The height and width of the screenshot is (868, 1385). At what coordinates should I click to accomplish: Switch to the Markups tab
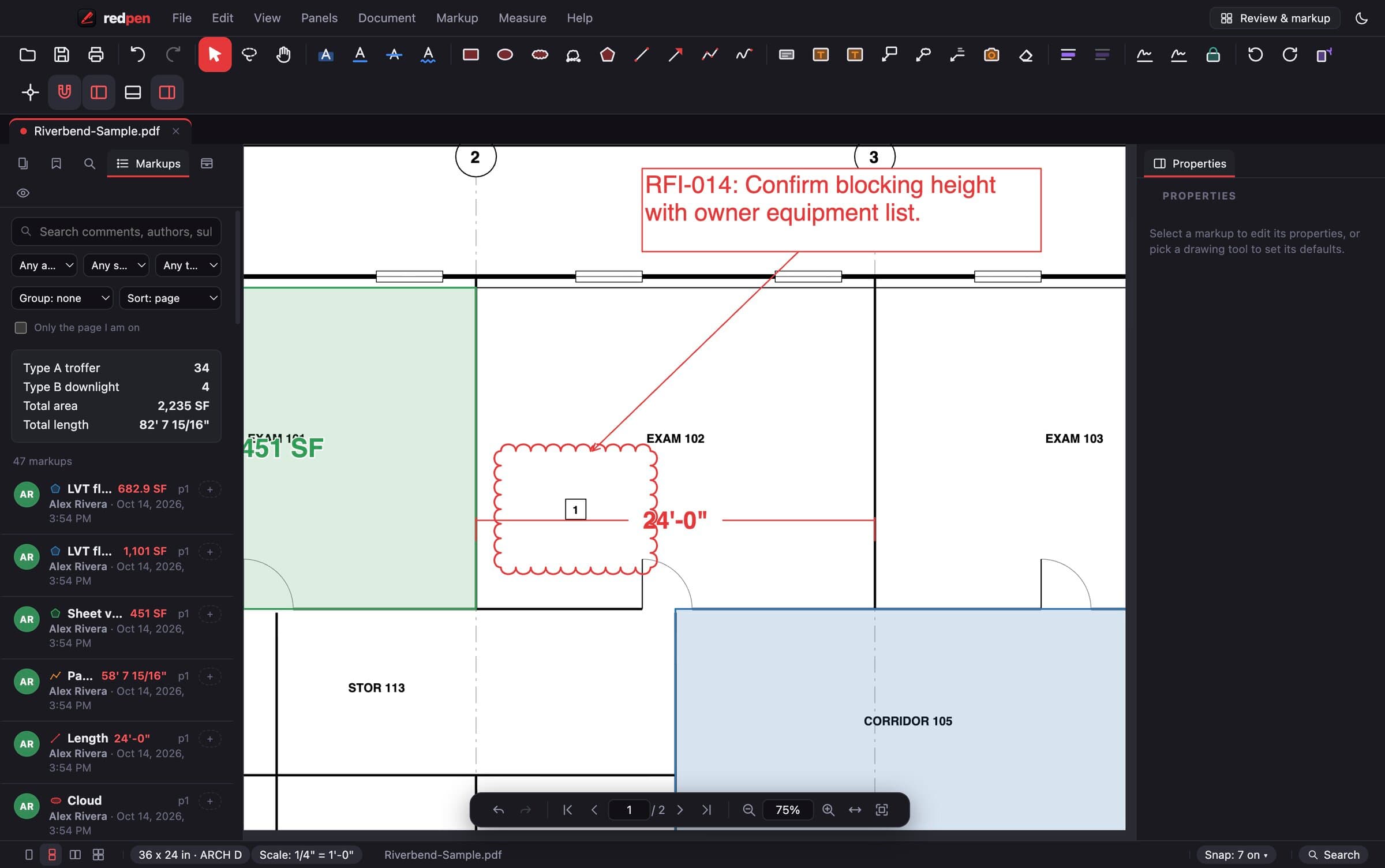pyautogui.click(x=148, y=164)
